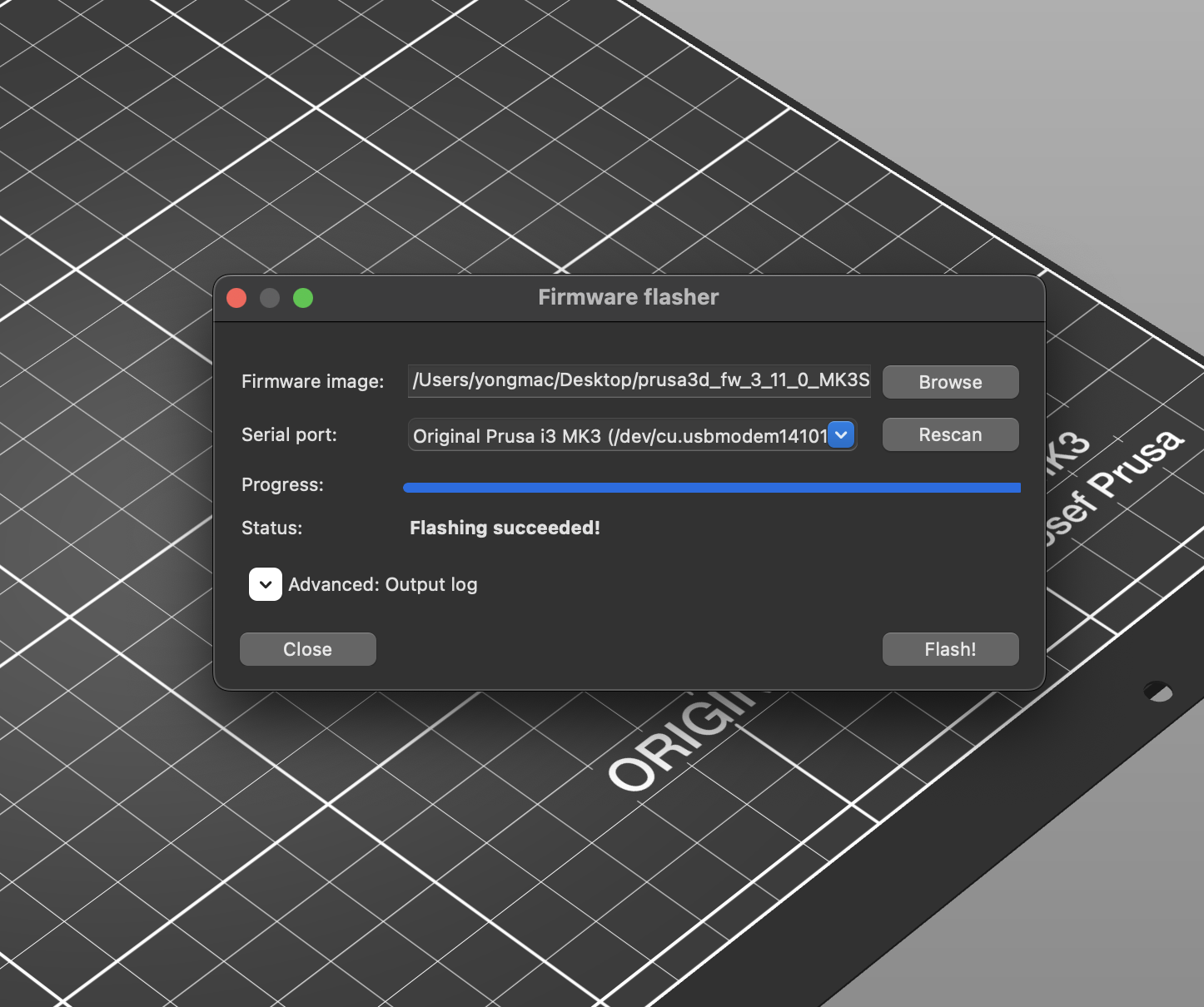Click the red close window button
This screenshot has height=1007, width=1204.
[x=236, y=298]
